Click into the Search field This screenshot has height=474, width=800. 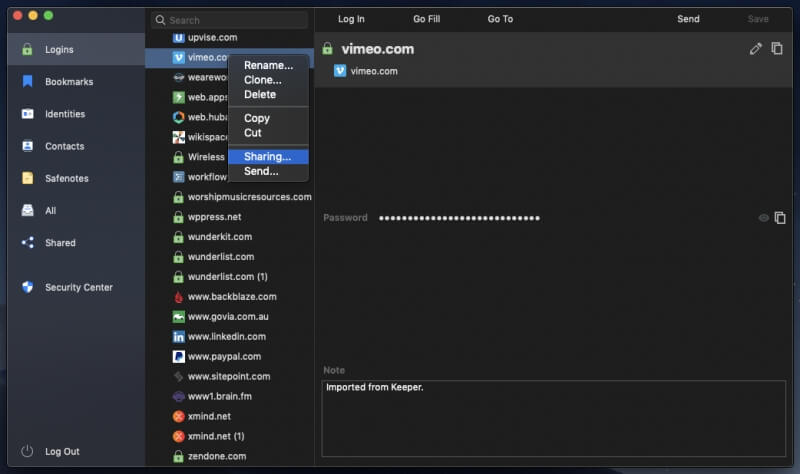230,20
